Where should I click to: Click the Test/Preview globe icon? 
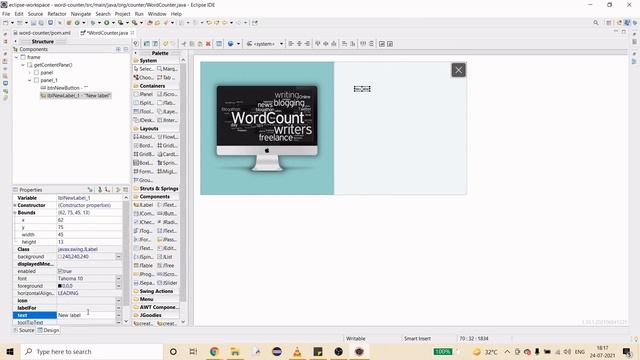click(231, 44)
